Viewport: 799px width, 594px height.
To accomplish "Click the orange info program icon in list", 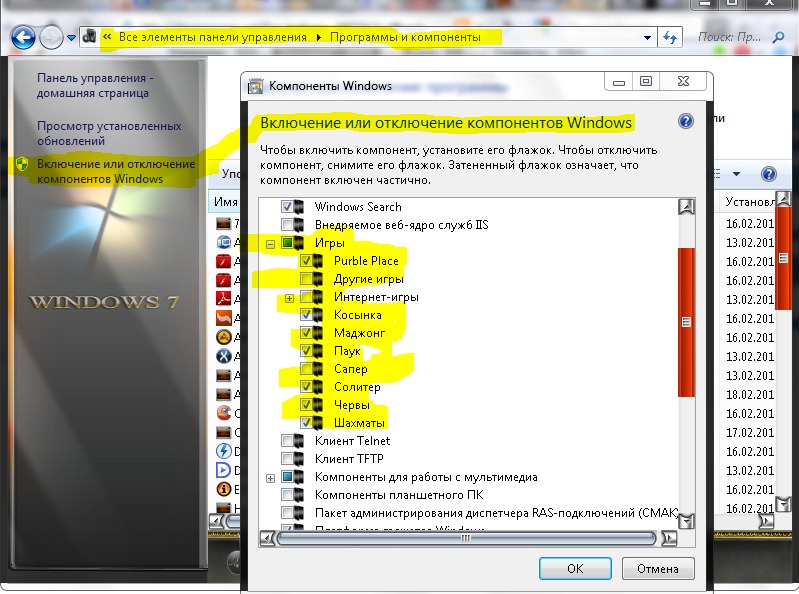I will click(224, 489).
